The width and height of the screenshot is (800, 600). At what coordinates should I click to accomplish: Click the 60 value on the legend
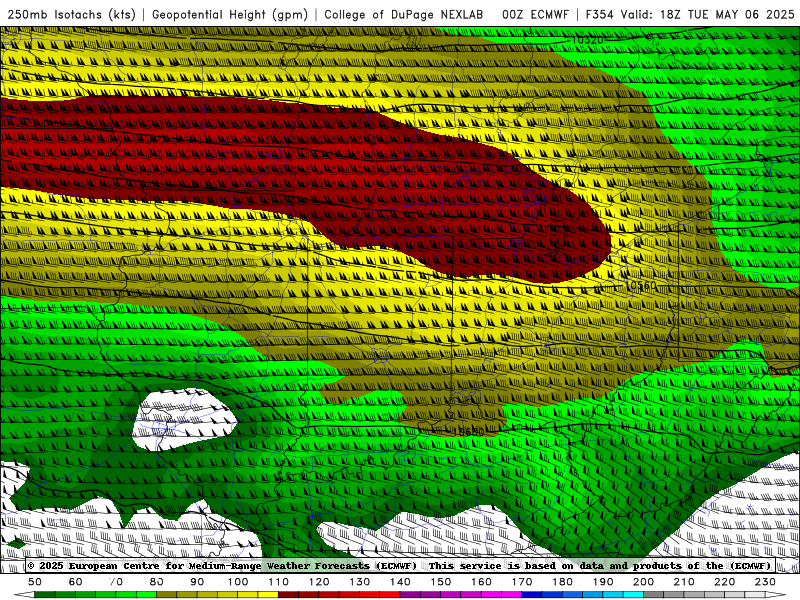[76, 582]
